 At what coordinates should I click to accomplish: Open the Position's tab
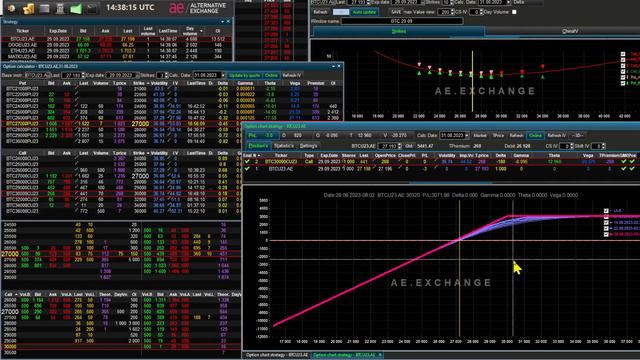point(258,146)
